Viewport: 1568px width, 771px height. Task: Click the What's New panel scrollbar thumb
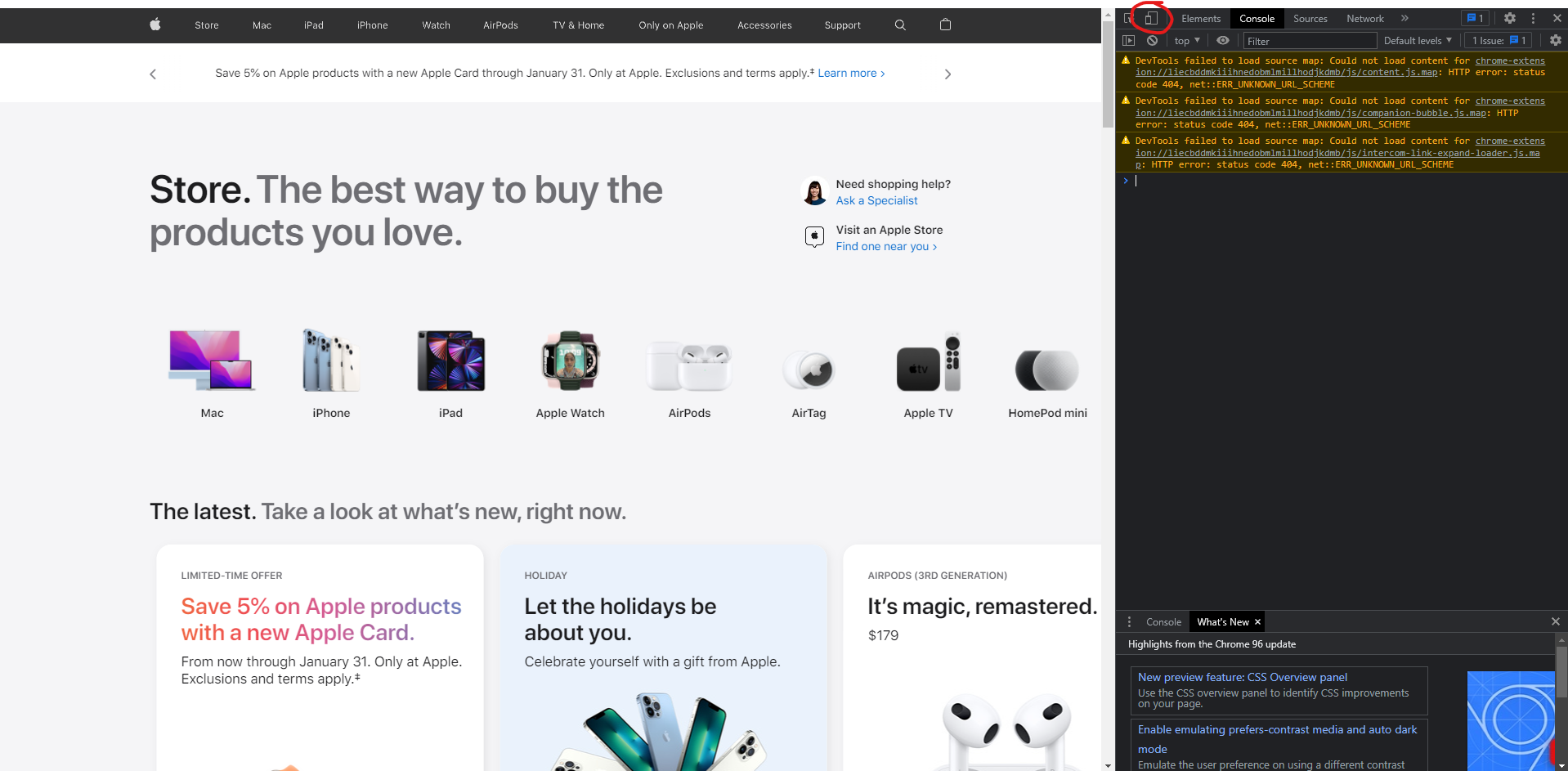pyautogui.click(x=1561, y=672)
